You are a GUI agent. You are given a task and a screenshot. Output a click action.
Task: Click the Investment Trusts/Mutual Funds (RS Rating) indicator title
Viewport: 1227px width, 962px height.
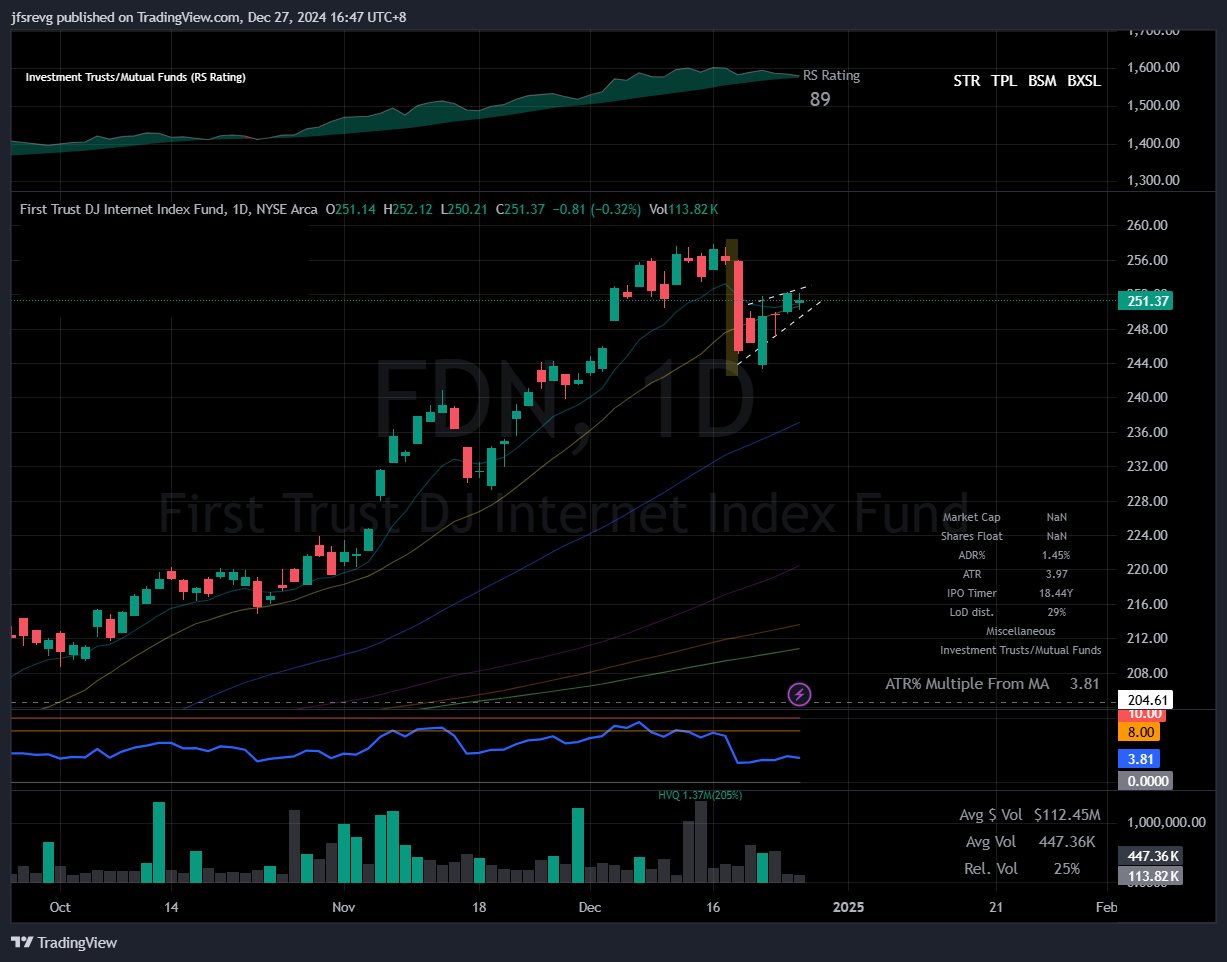coord(135,77)
